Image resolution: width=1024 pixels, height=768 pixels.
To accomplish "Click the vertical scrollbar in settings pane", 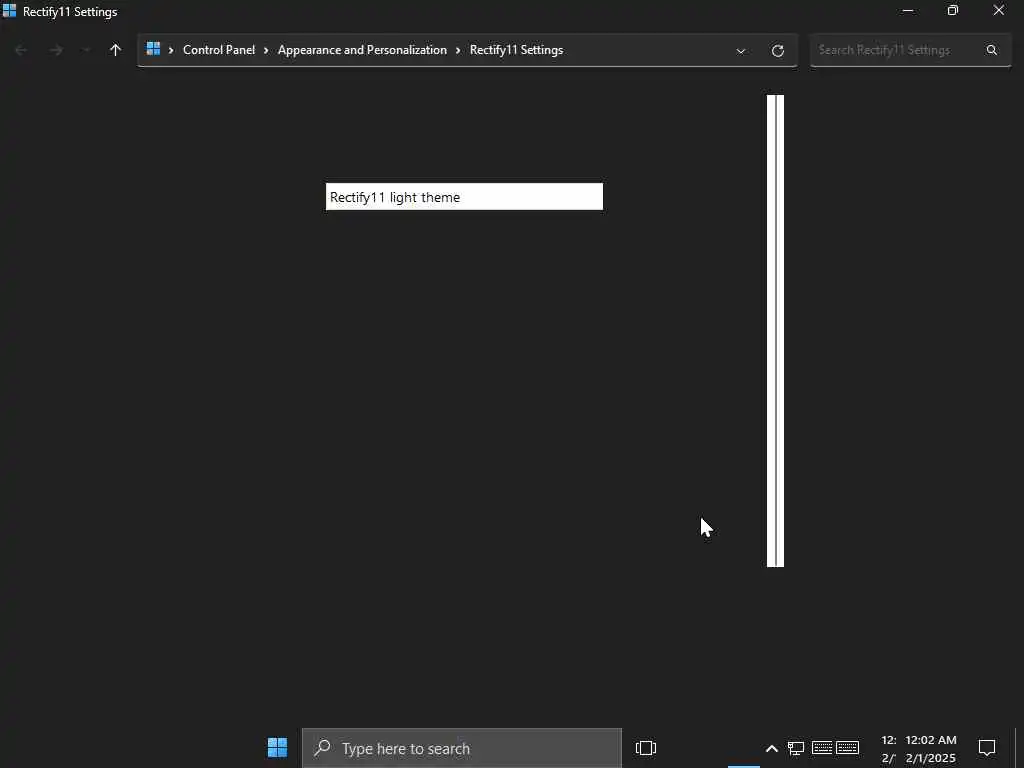I will click(775, 330).
